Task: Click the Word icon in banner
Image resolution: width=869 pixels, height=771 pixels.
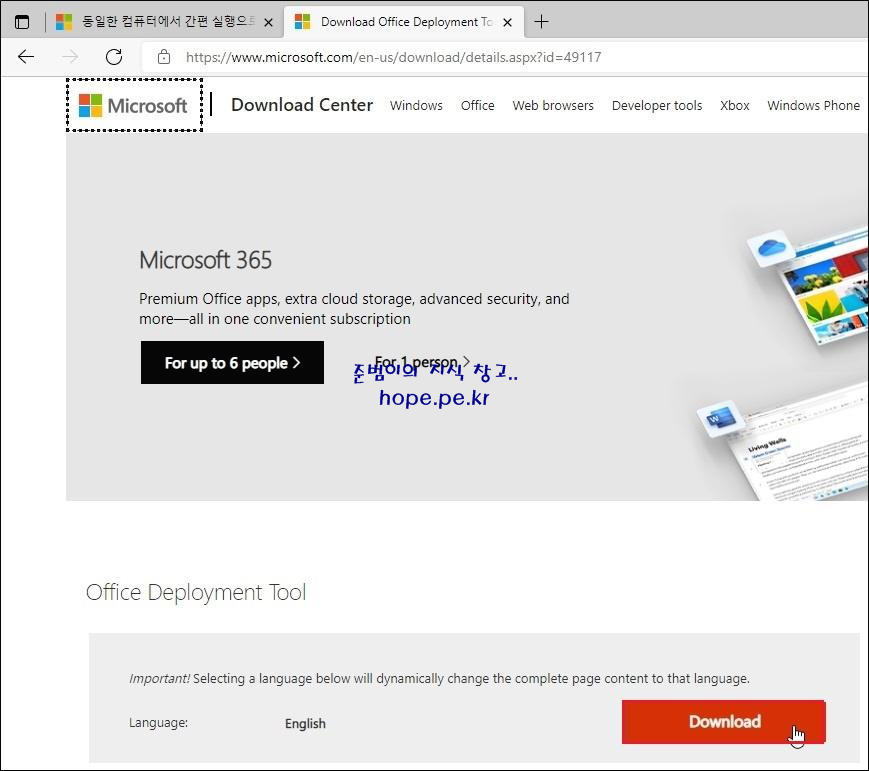Action: [x=719, y=419]
